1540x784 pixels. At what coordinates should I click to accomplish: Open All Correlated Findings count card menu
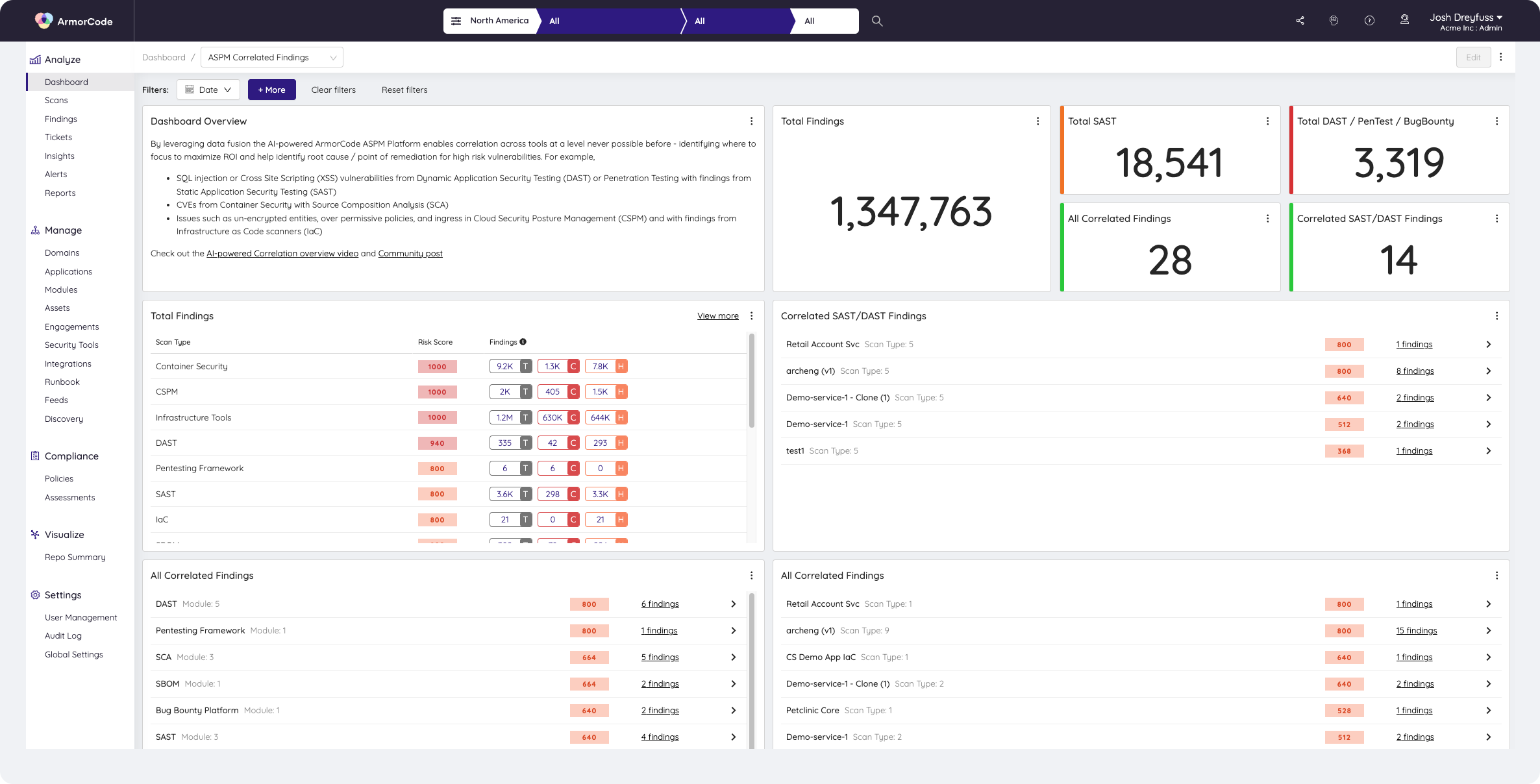point(1268,219)
